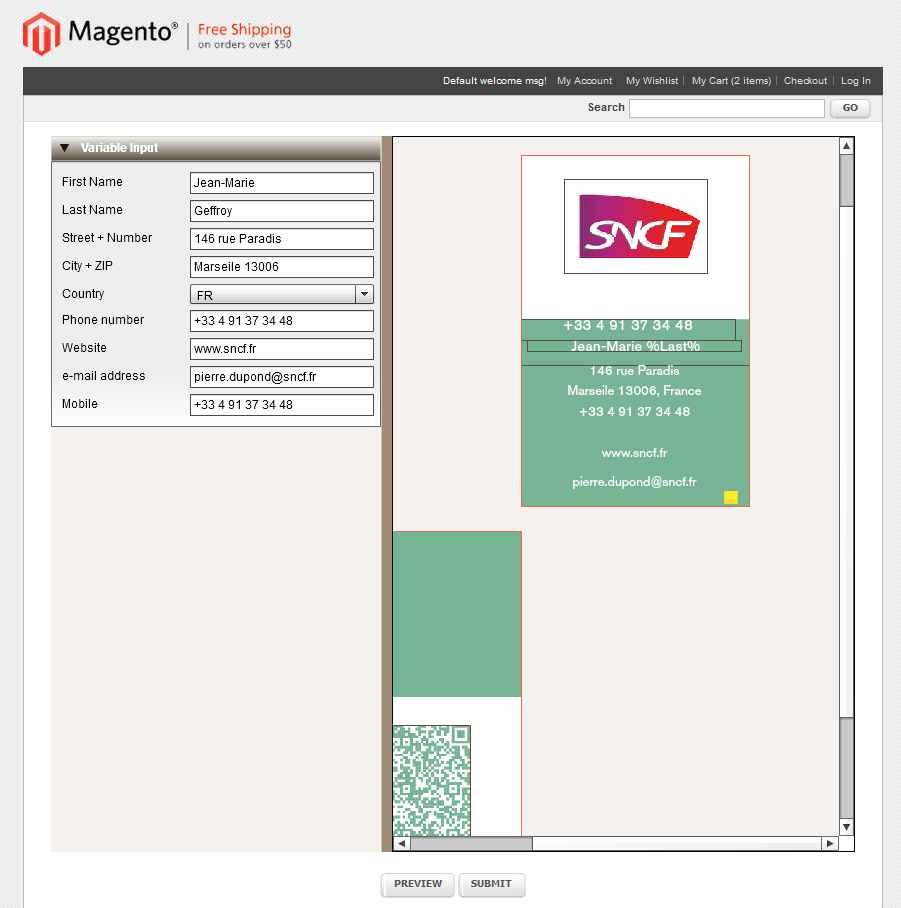Click the PREVIEW button
The image size is (901, 908).
417,884
